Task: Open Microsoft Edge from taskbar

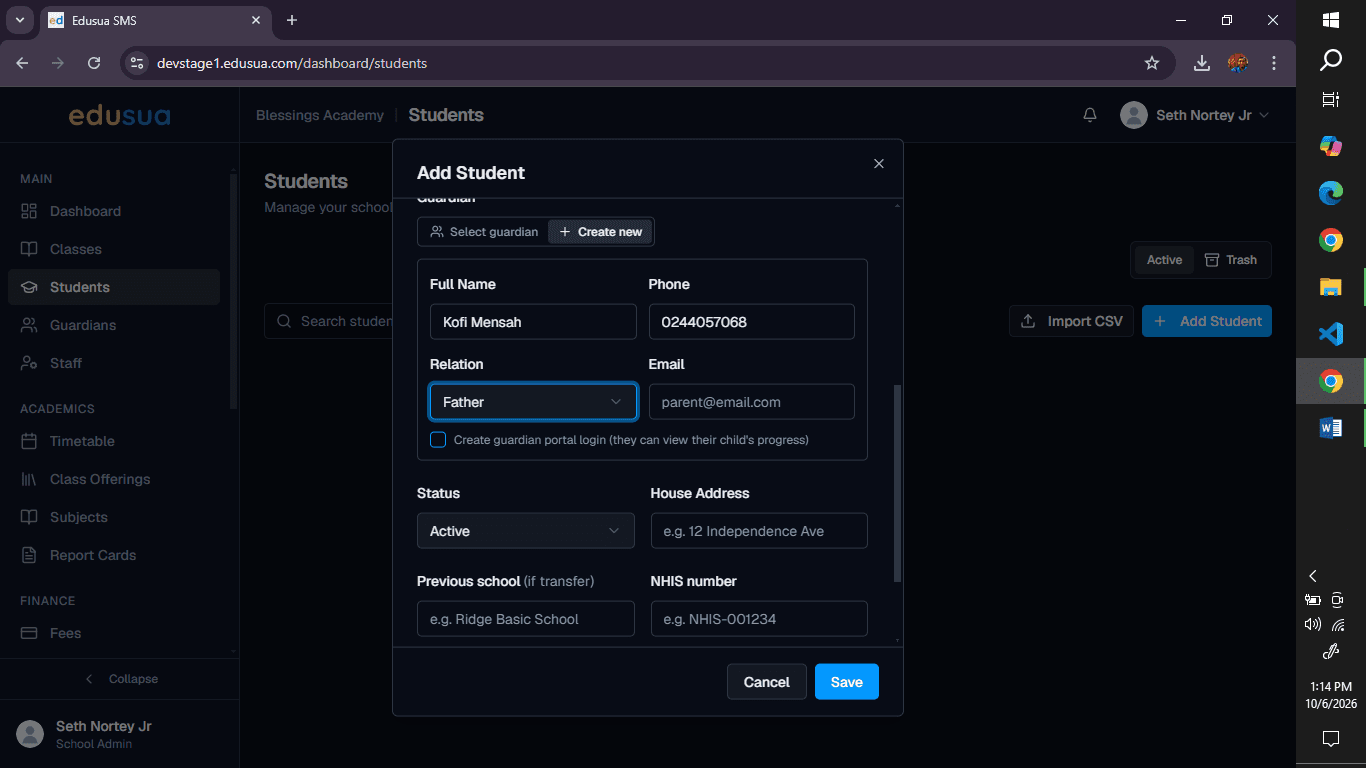Action: (1330, 193)
